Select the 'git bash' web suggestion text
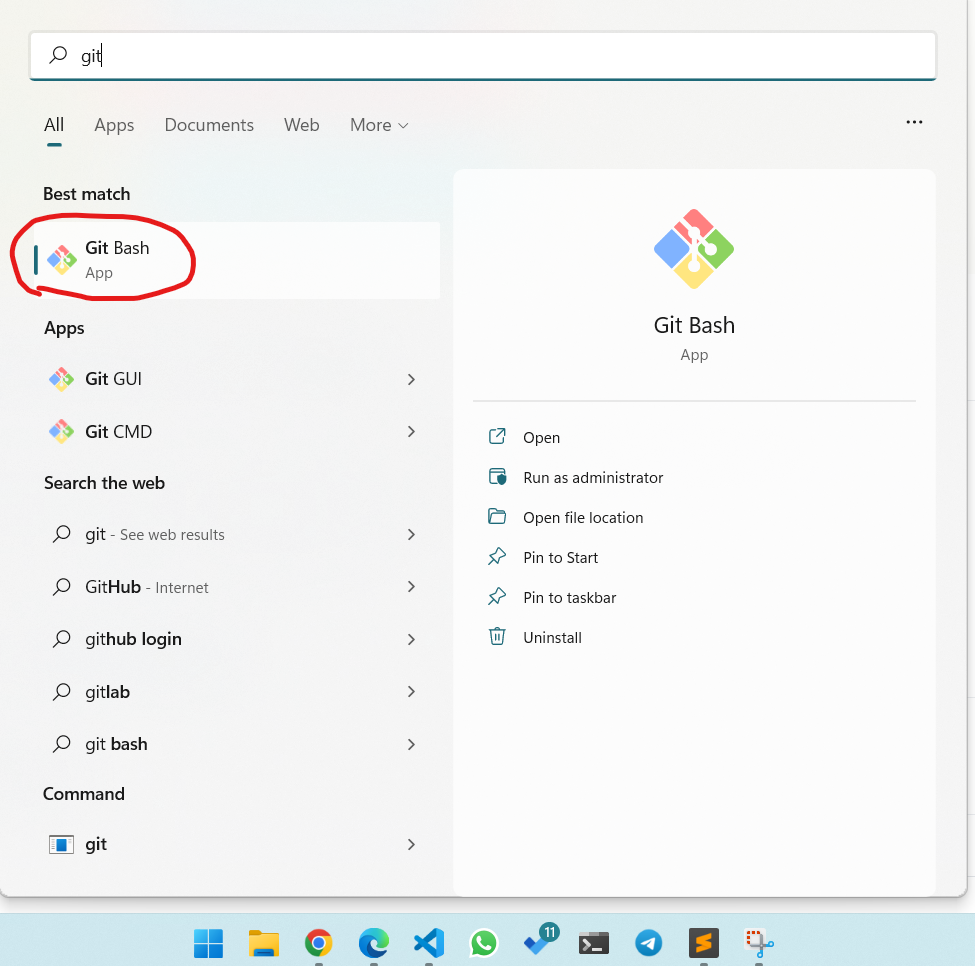This screenshot has width=975, height=966. tap(116, 744)
